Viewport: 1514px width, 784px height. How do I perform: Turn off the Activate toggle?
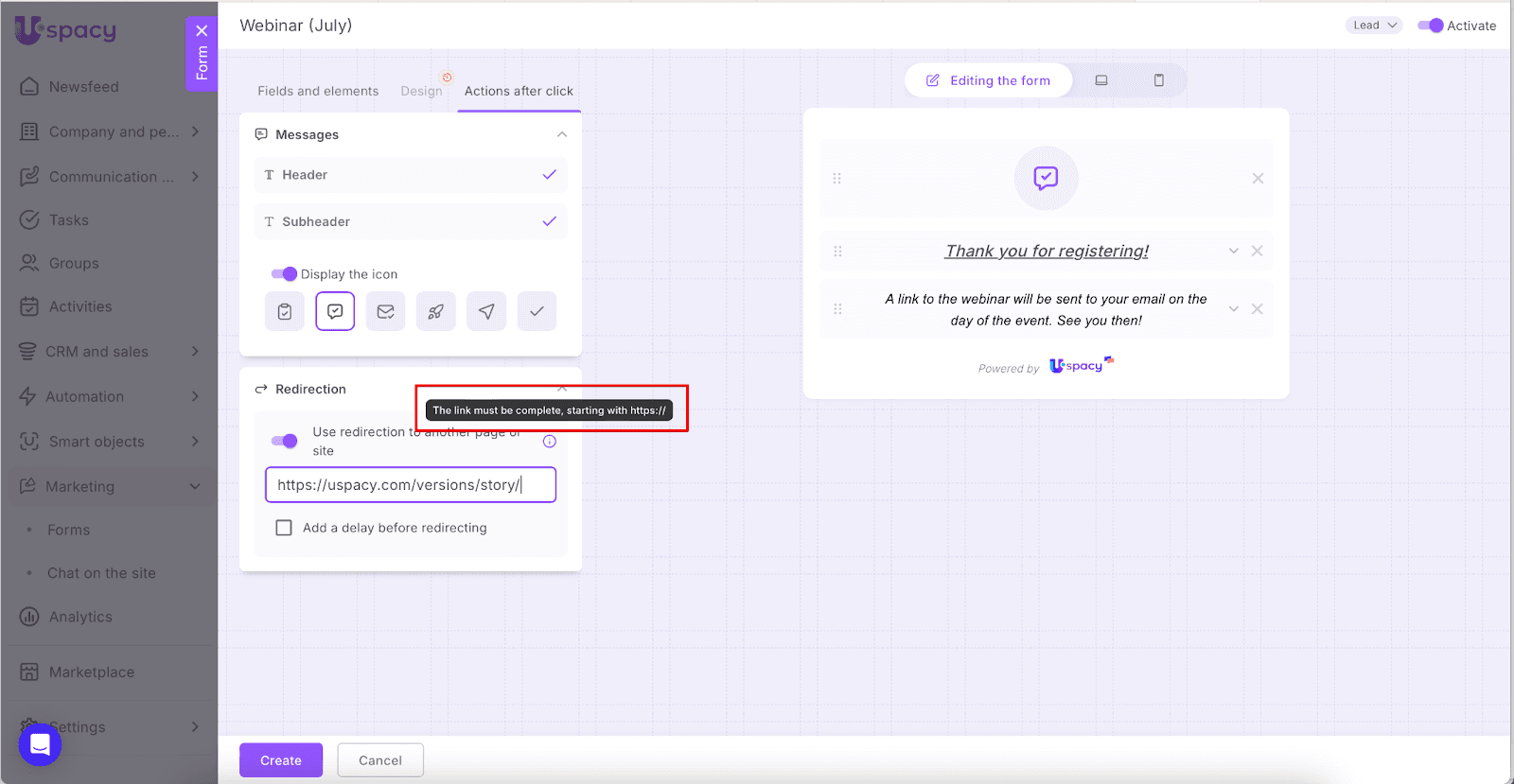[1430, 26]
